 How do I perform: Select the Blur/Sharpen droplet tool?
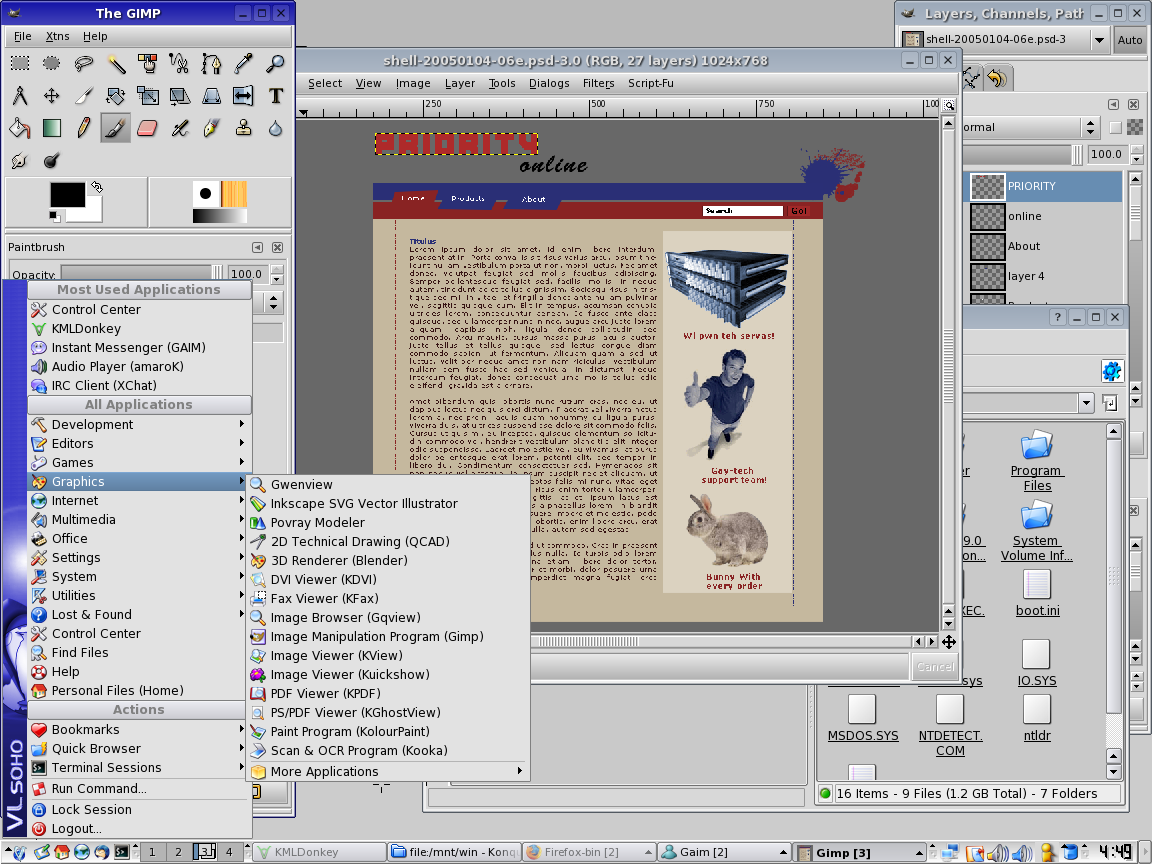276,129
